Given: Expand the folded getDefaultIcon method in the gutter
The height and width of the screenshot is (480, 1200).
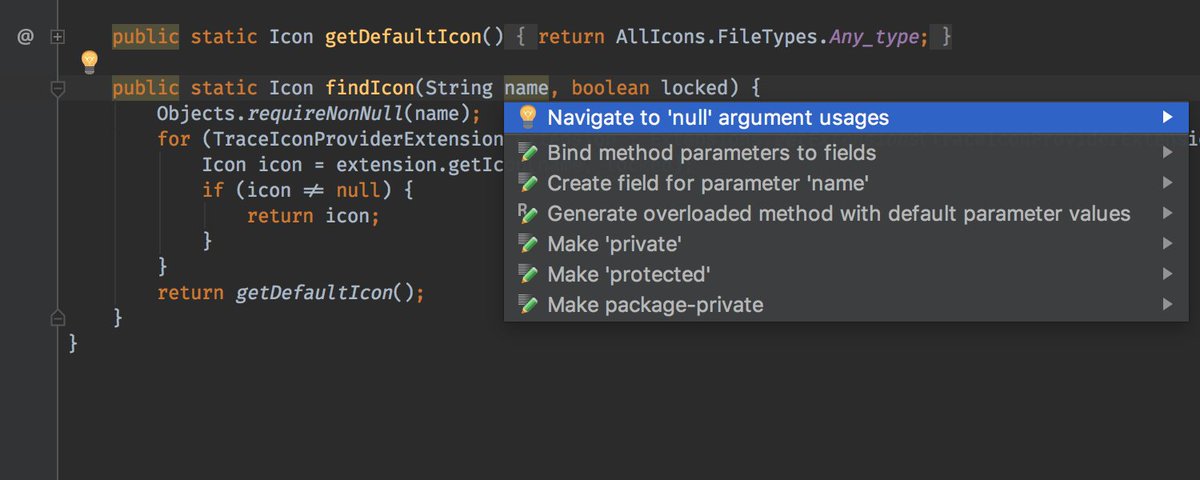Looking at the screenshot, I should pyautogui.click(x=57, y=37).
